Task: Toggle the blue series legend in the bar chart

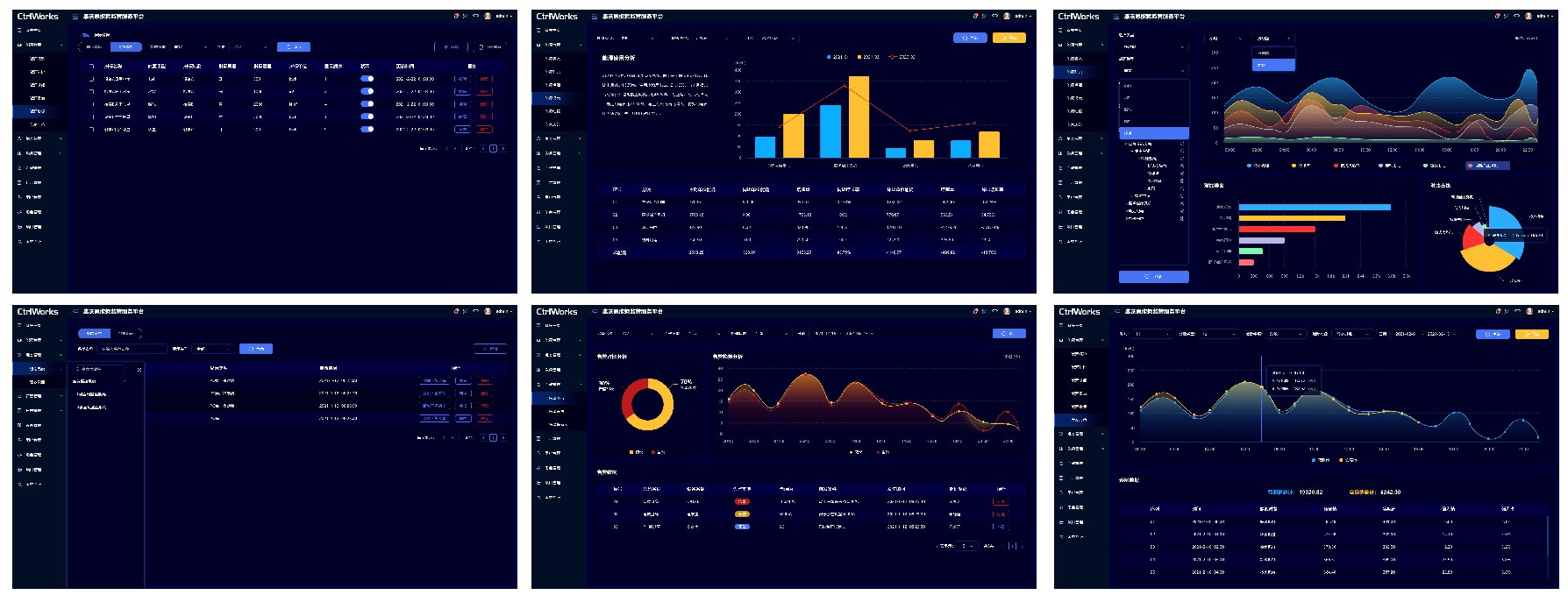Action: pos(837,57)
